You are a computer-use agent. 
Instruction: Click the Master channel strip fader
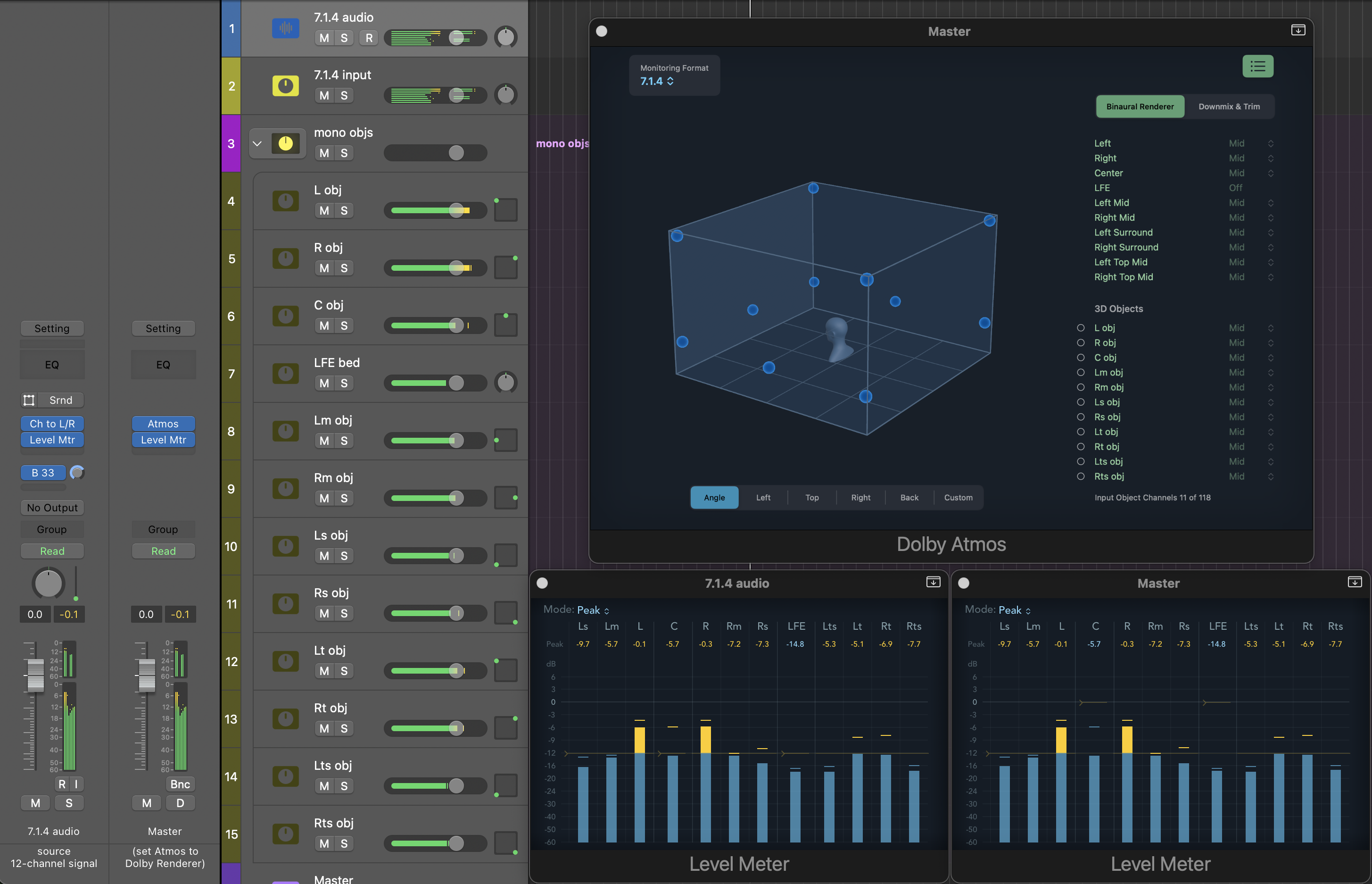147,675
